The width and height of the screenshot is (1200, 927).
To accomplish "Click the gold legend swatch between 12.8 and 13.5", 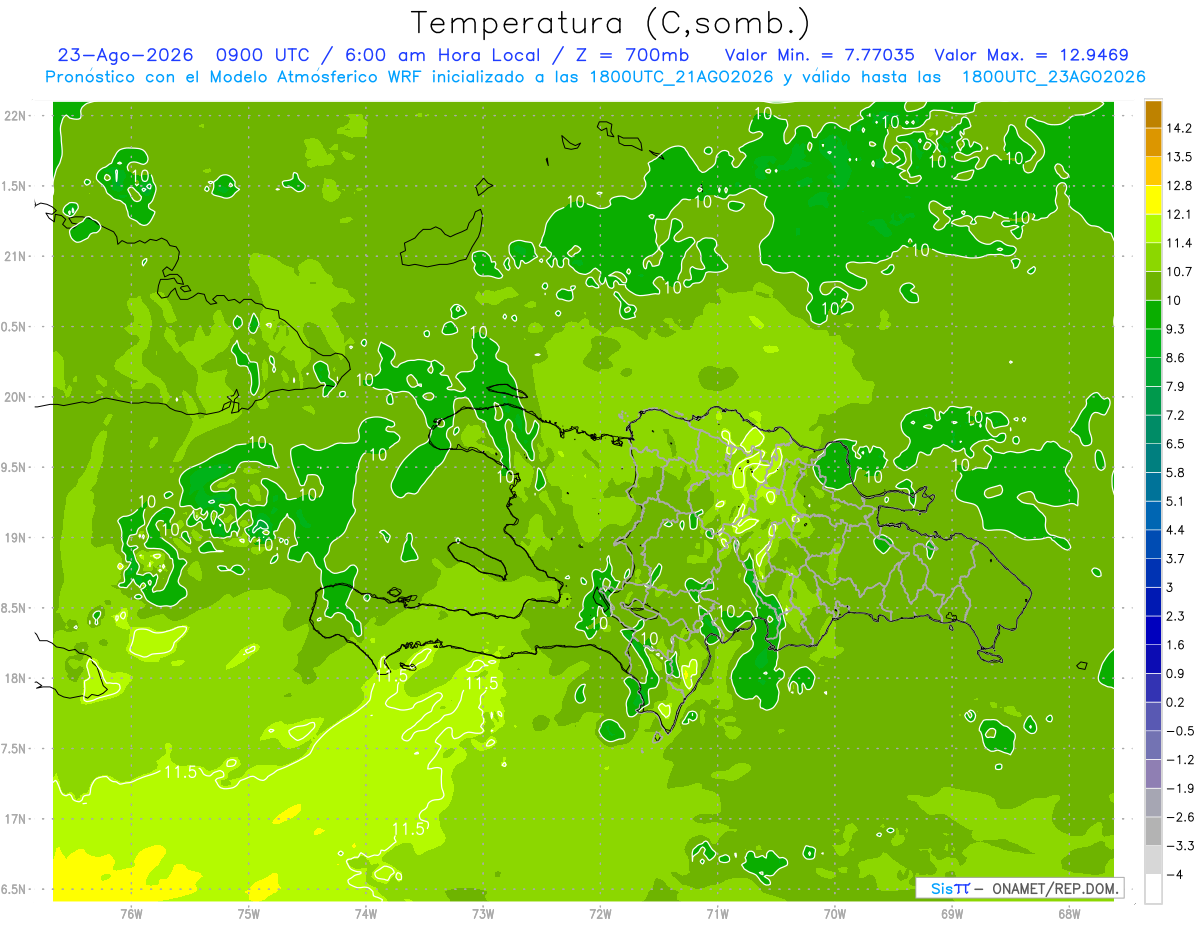I will click(1153, 171).
